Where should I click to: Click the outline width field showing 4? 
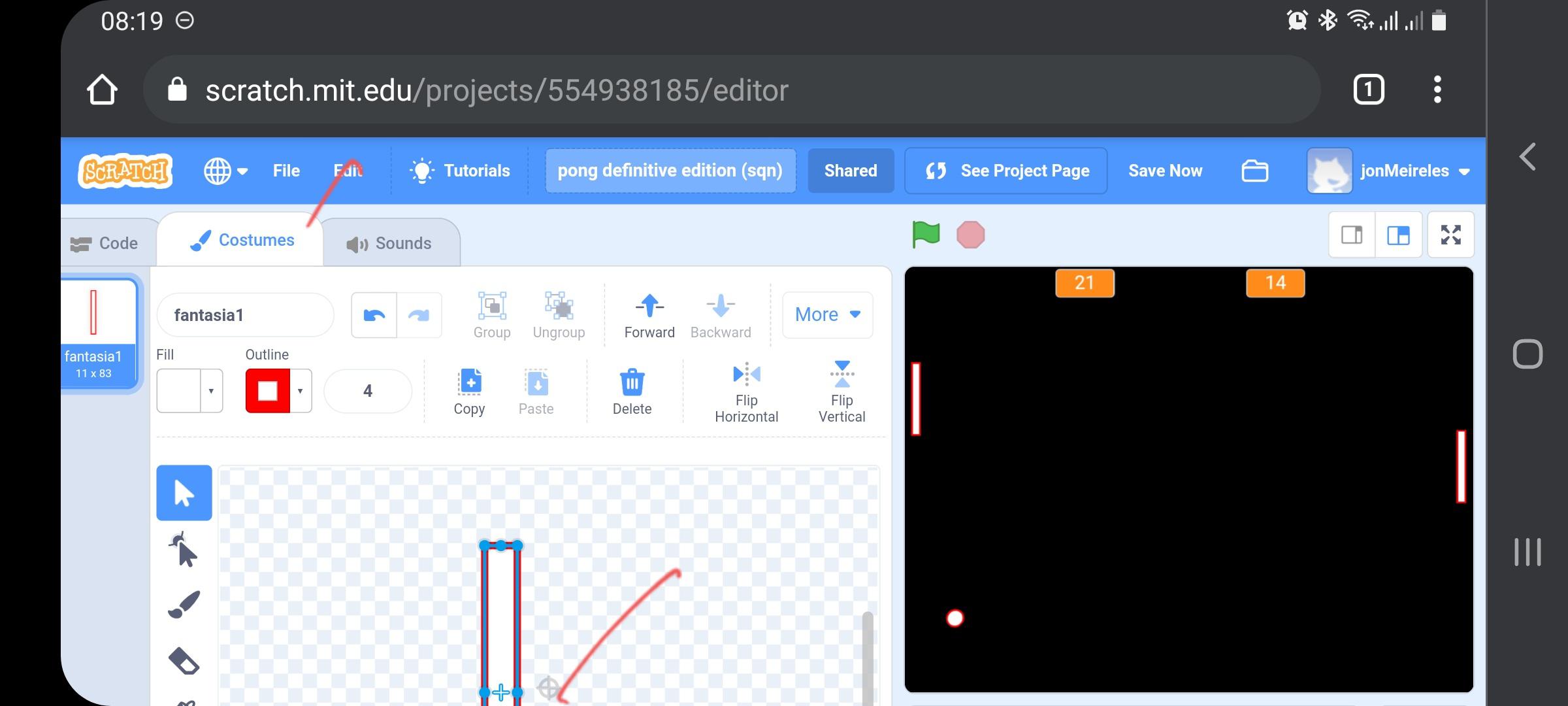(368, 391)
